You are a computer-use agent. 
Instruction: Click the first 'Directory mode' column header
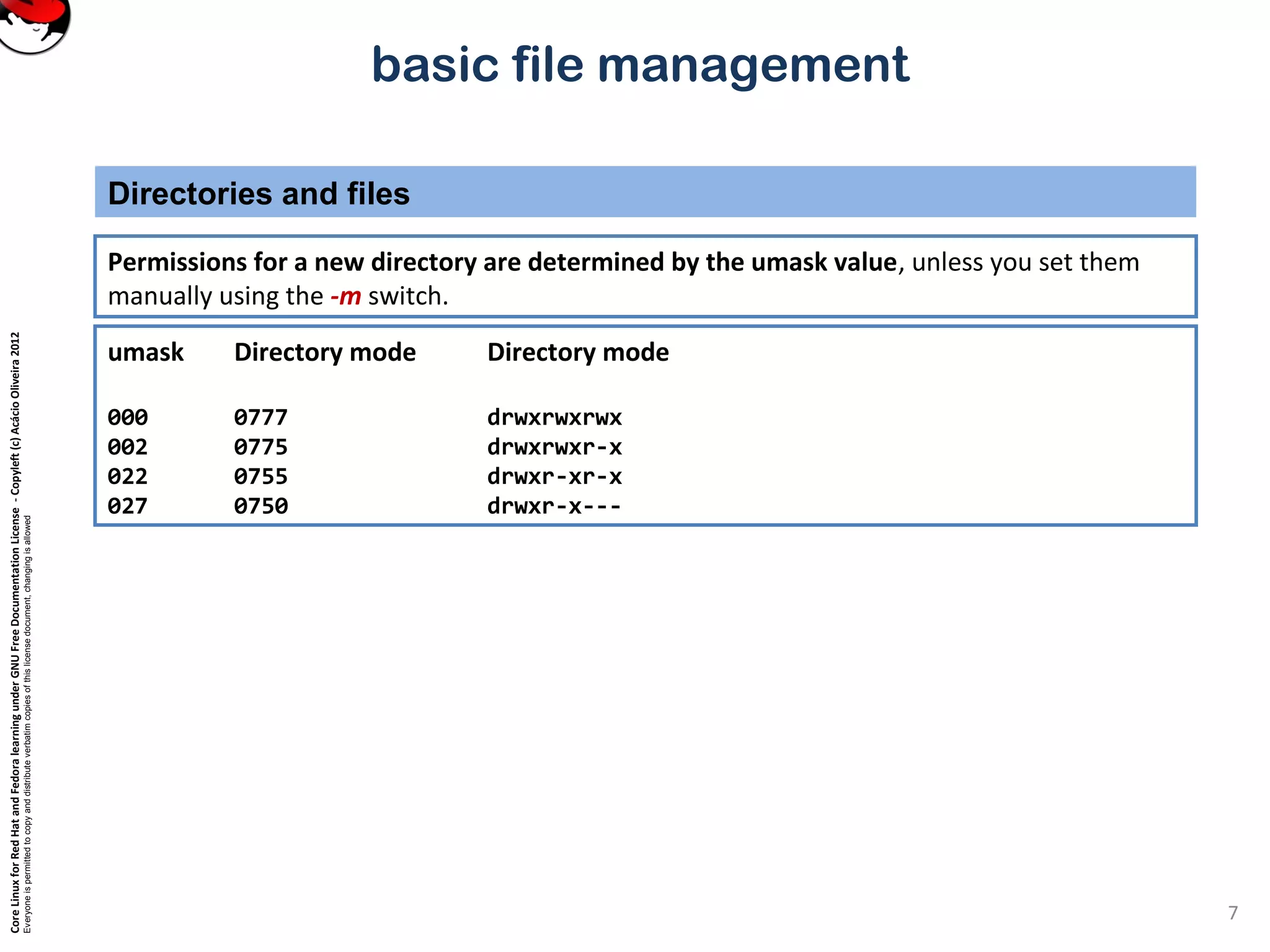pyautogui.click(x=325, y=352)
